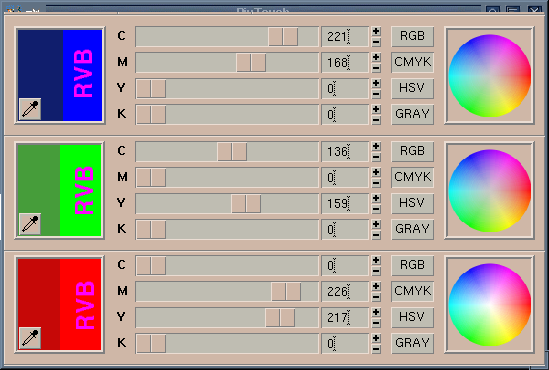Viewport: 549px width, 370px height.
Task: Decrease the M value 168 with minus
Action: (376, 68)
